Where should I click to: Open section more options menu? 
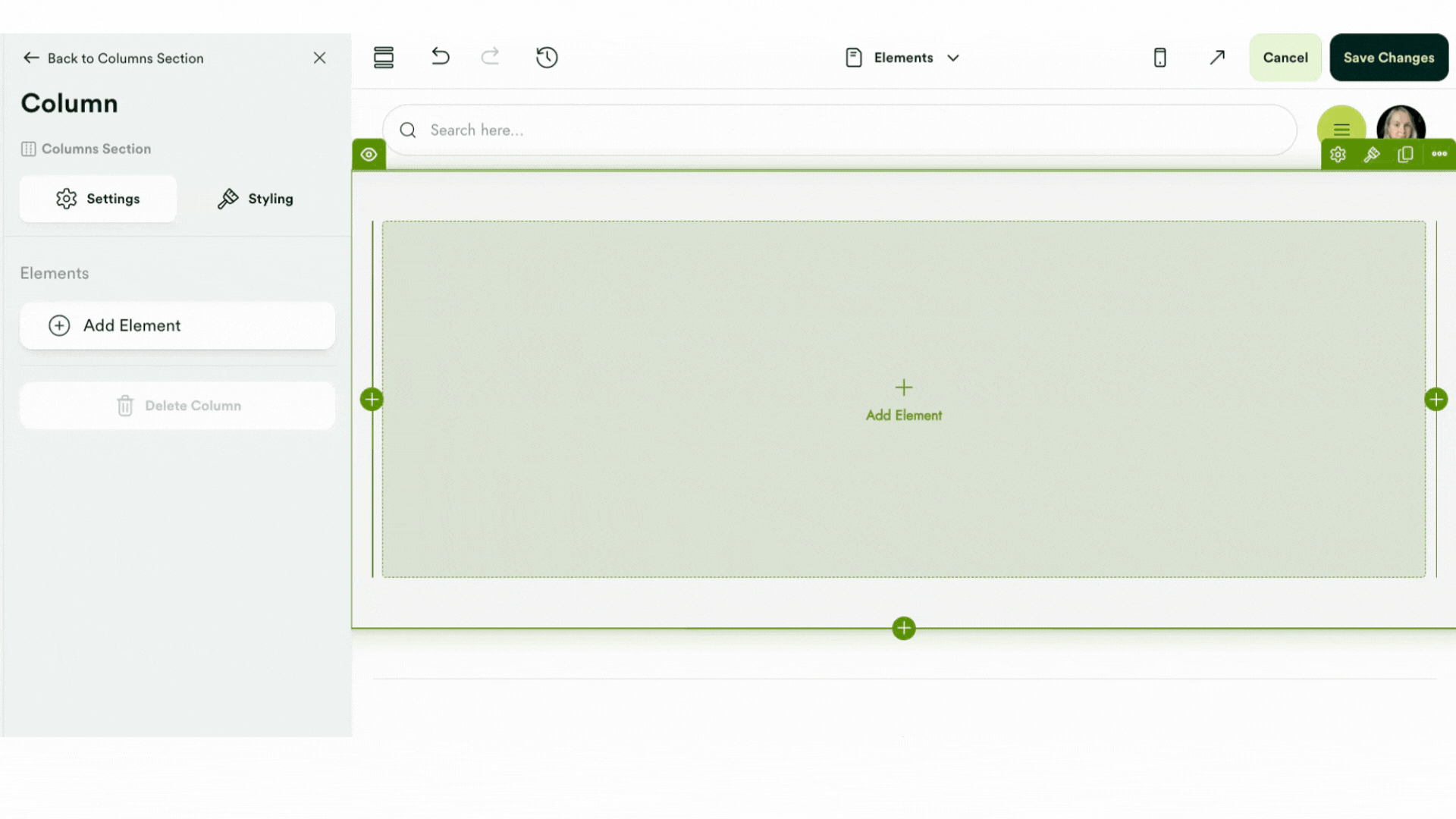point(1439,154)
